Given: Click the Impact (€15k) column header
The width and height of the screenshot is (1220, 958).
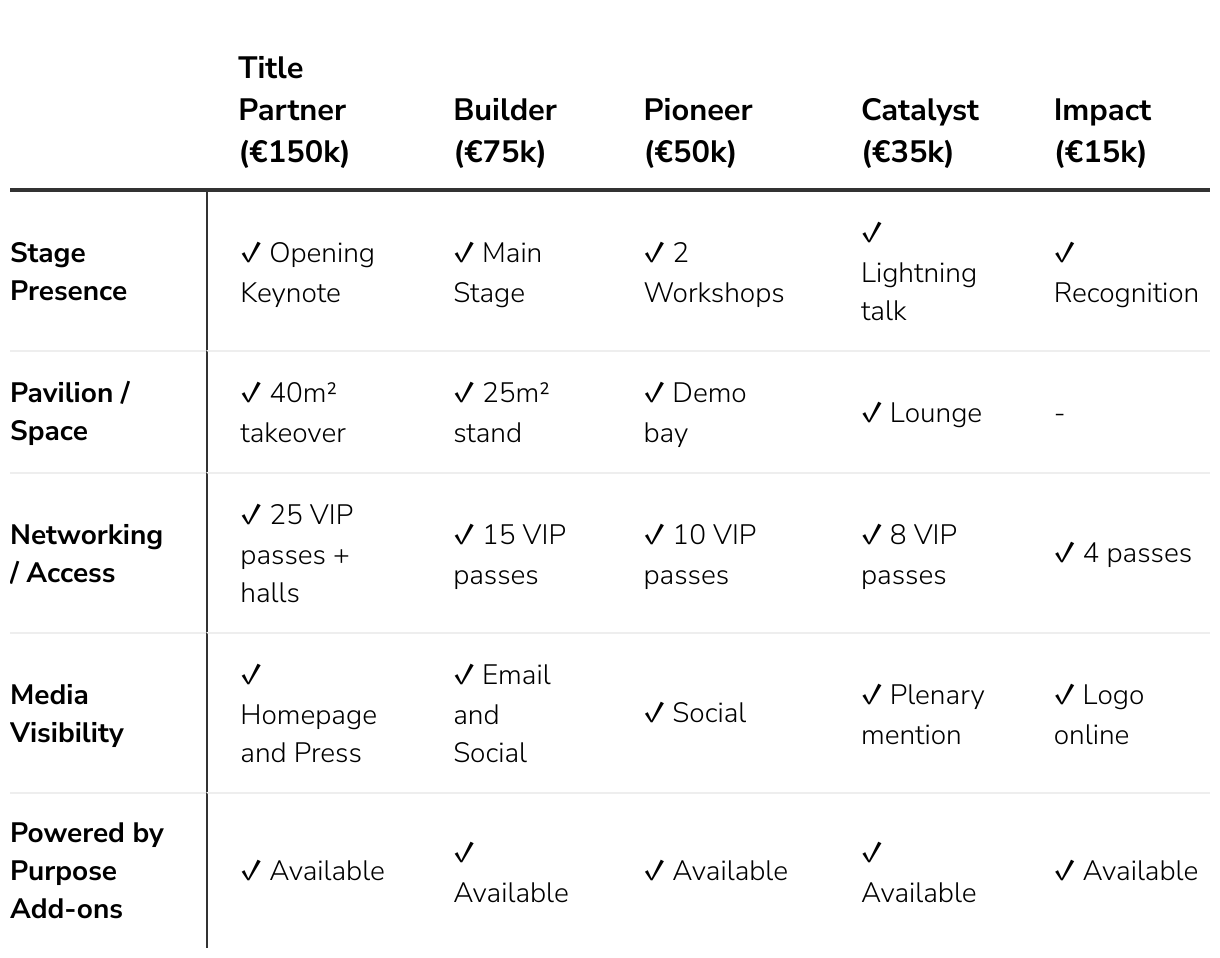Looking at the screenshot, I should click(1102, 131).
